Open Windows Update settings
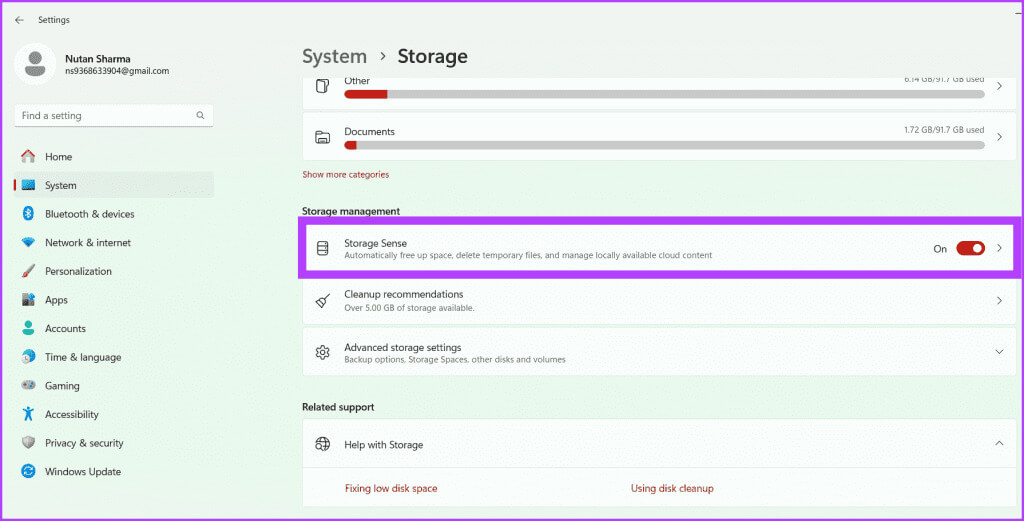 click(x=114, y=471)
